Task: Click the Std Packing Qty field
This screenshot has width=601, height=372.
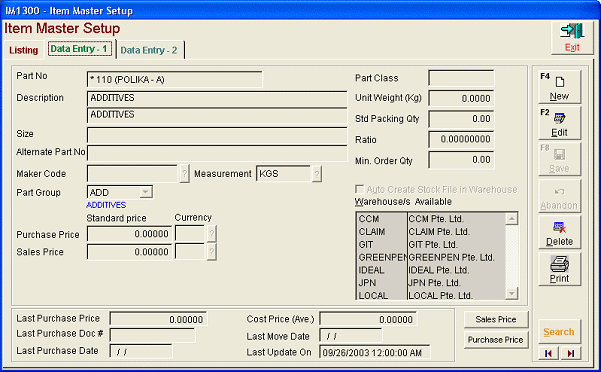Action: pos(461,119)
